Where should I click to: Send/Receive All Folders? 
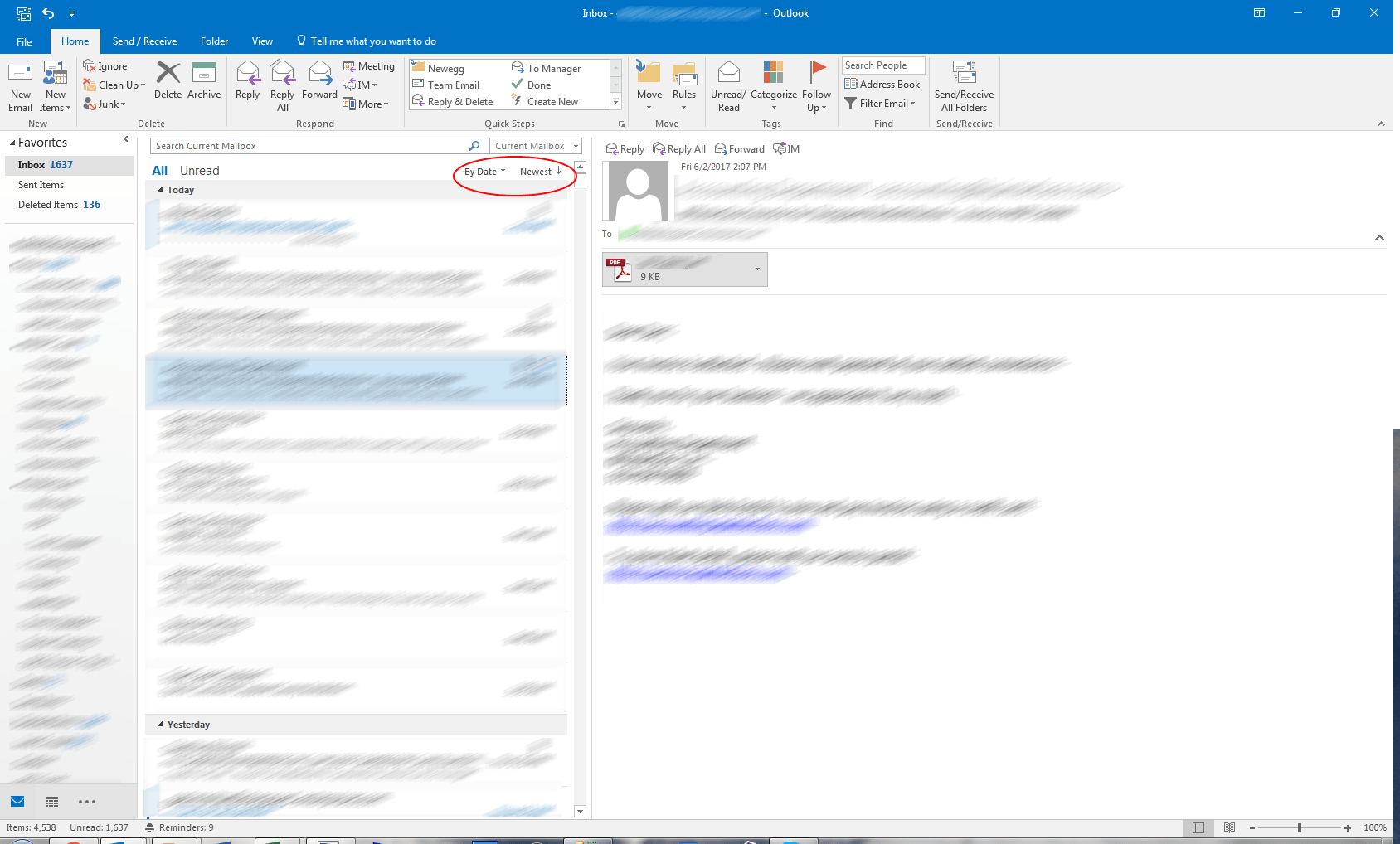963,86
